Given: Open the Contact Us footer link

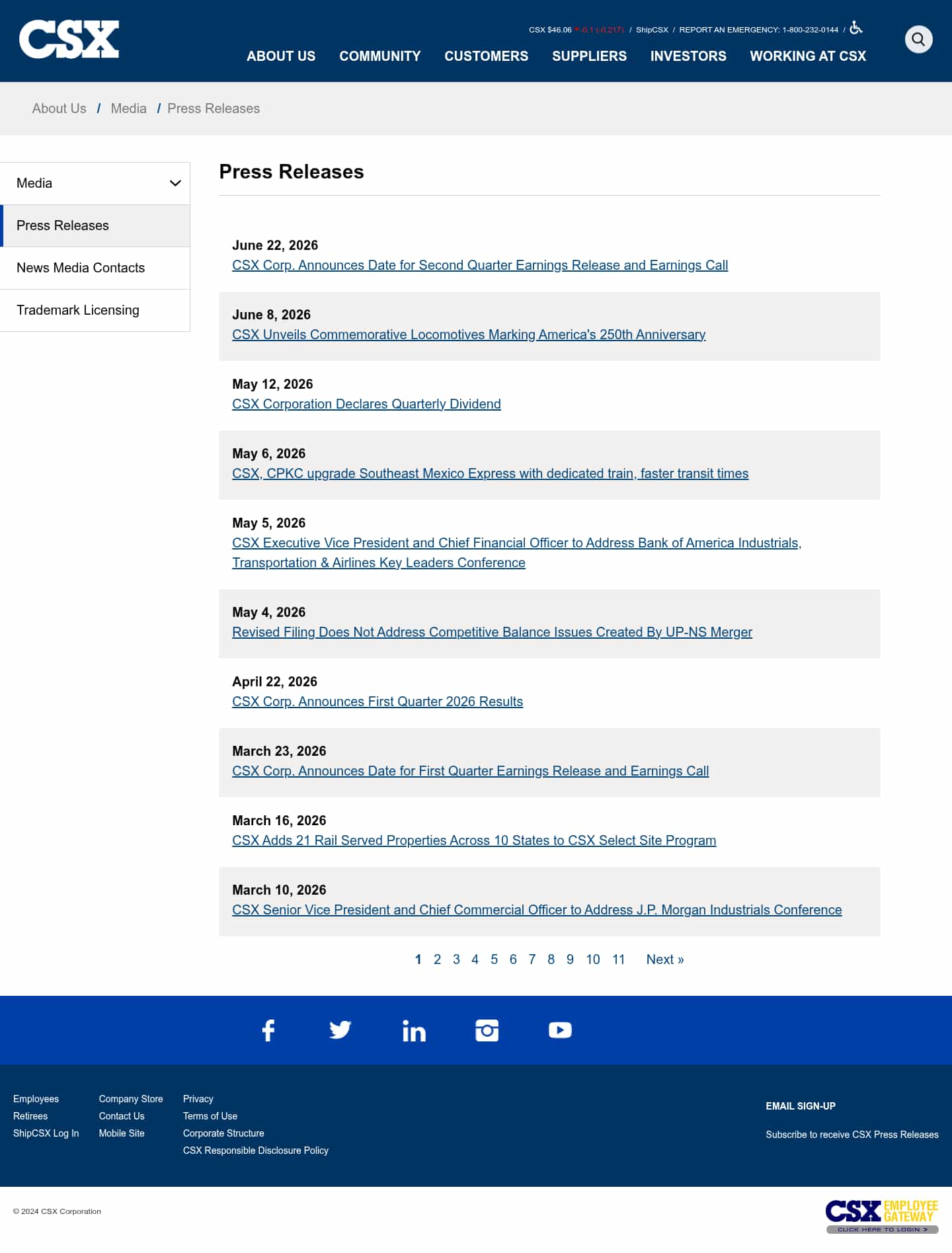Looking at the screenshot, I should 122,1116.
